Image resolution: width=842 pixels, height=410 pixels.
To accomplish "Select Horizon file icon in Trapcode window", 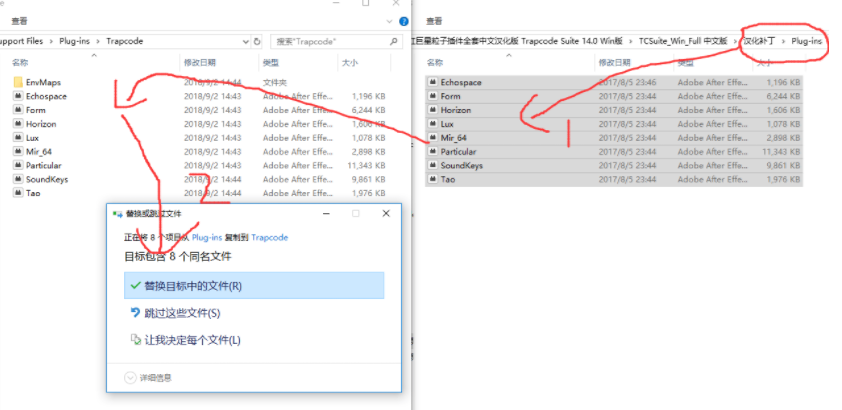I will (18, 124).
